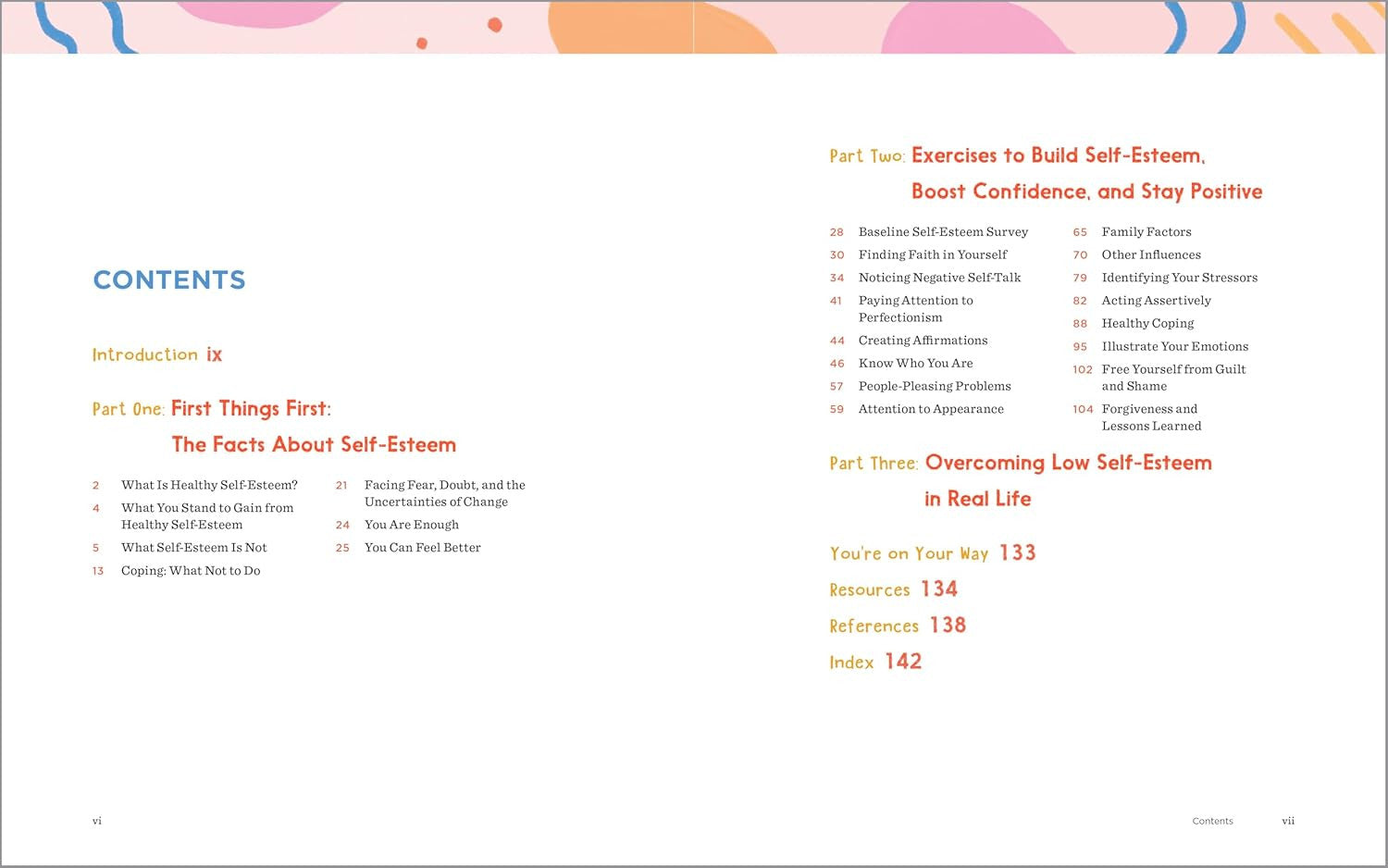Click Coping: What Not to Do
Viewport: 1388px width, 868px height.
[191, 571]
